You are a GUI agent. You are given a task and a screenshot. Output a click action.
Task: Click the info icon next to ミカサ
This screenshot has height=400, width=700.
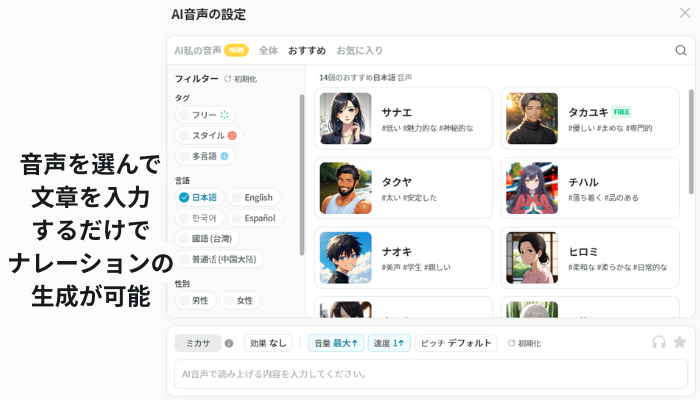click(x=229, y=343)
